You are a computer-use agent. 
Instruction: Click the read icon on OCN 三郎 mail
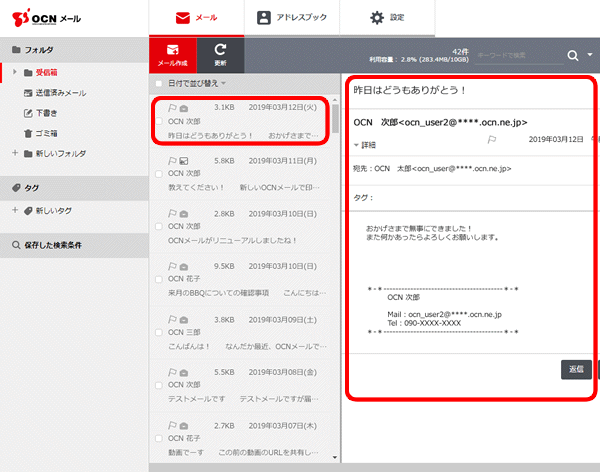[184, 320]
